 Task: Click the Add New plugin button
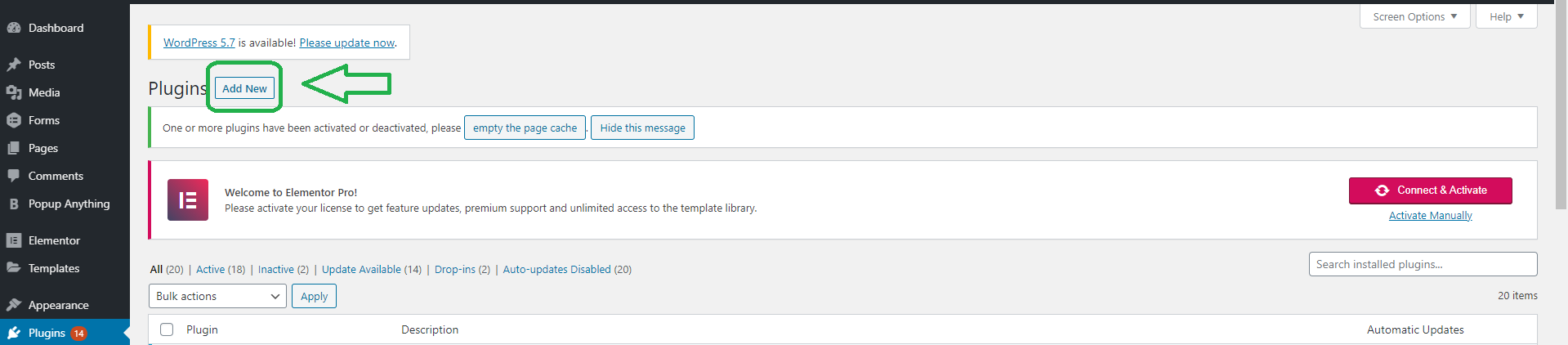[244, 88]
